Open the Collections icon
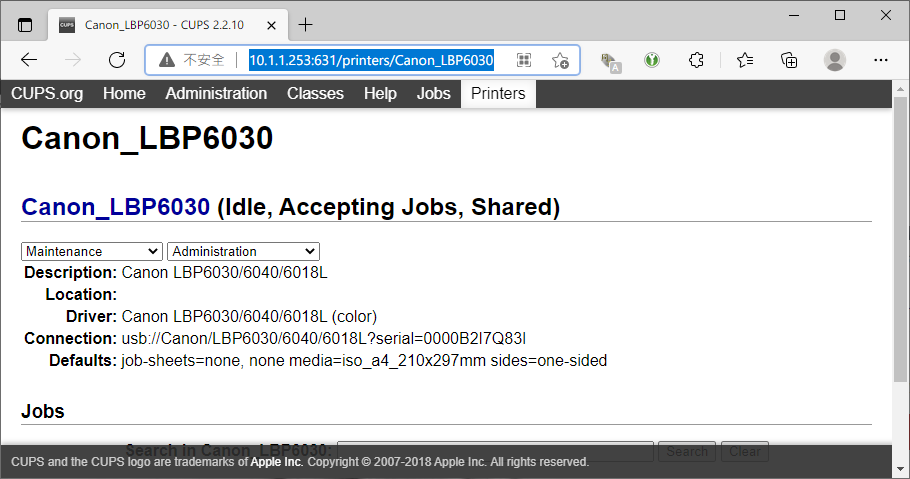 click(790, 60)
